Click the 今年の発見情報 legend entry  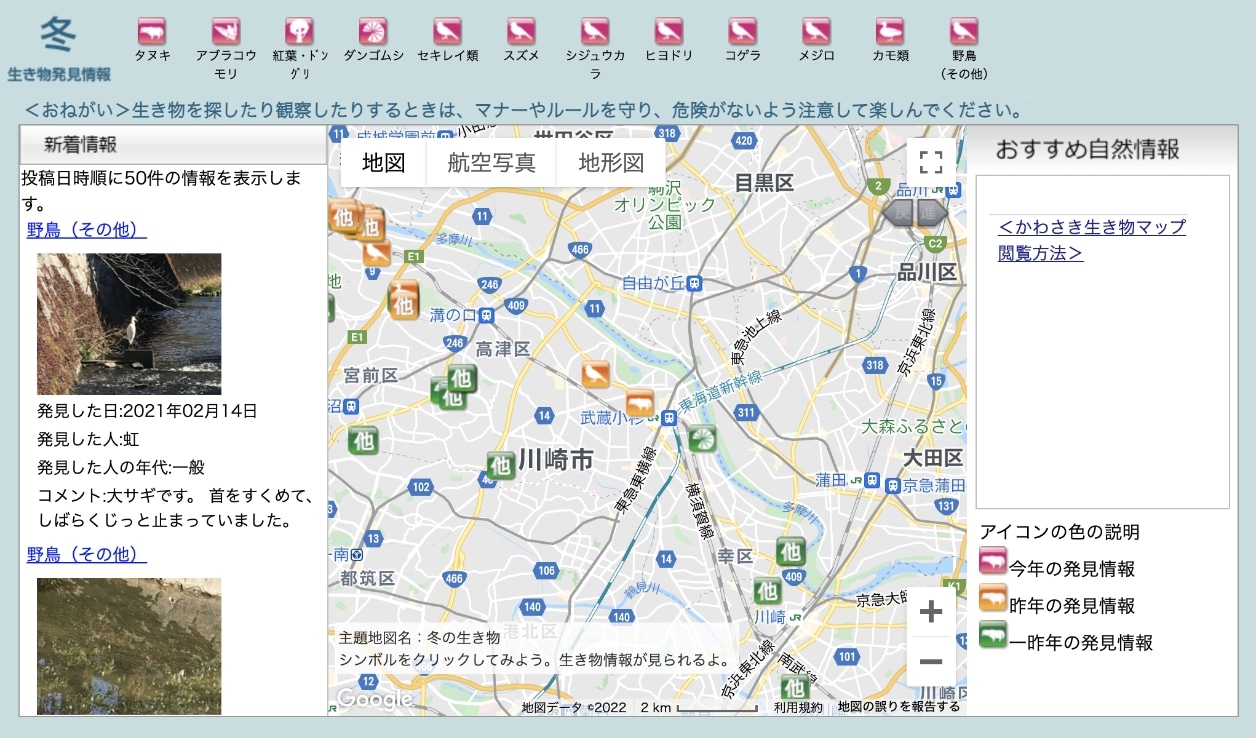1058,566
